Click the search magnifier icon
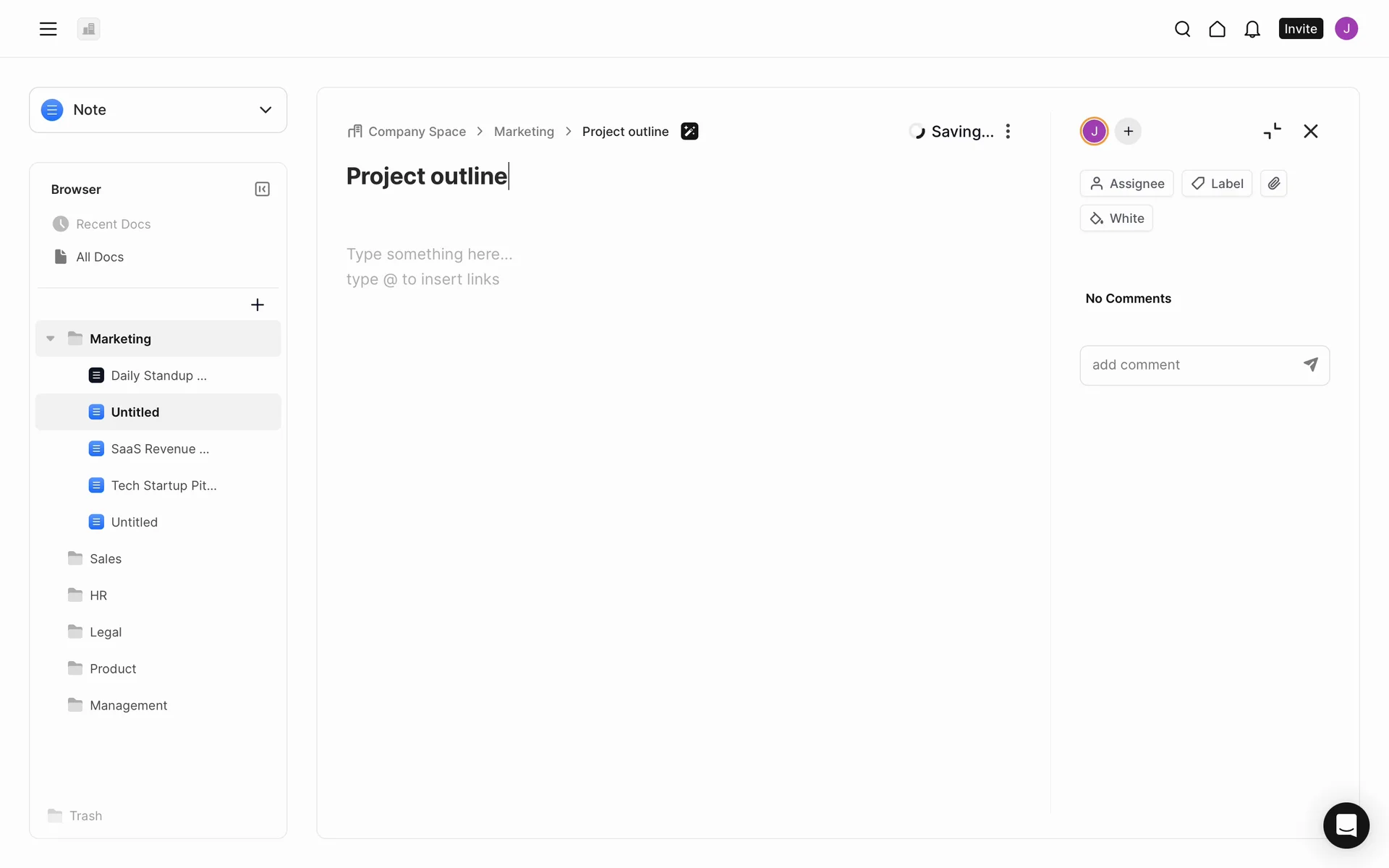Screen dimensions: 1389x868 [x=1182, y=29]
